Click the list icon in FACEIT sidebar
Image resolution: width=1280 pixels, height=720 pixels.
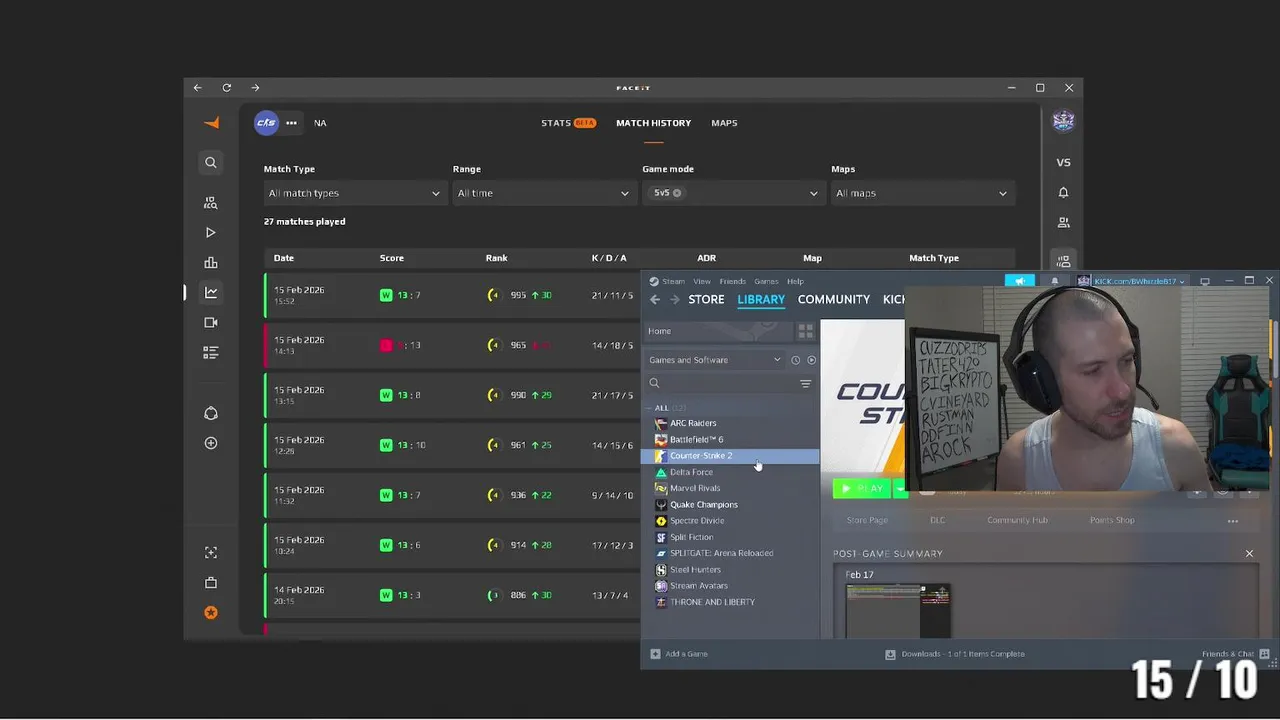pyautogui.click(x=211, y=352)
